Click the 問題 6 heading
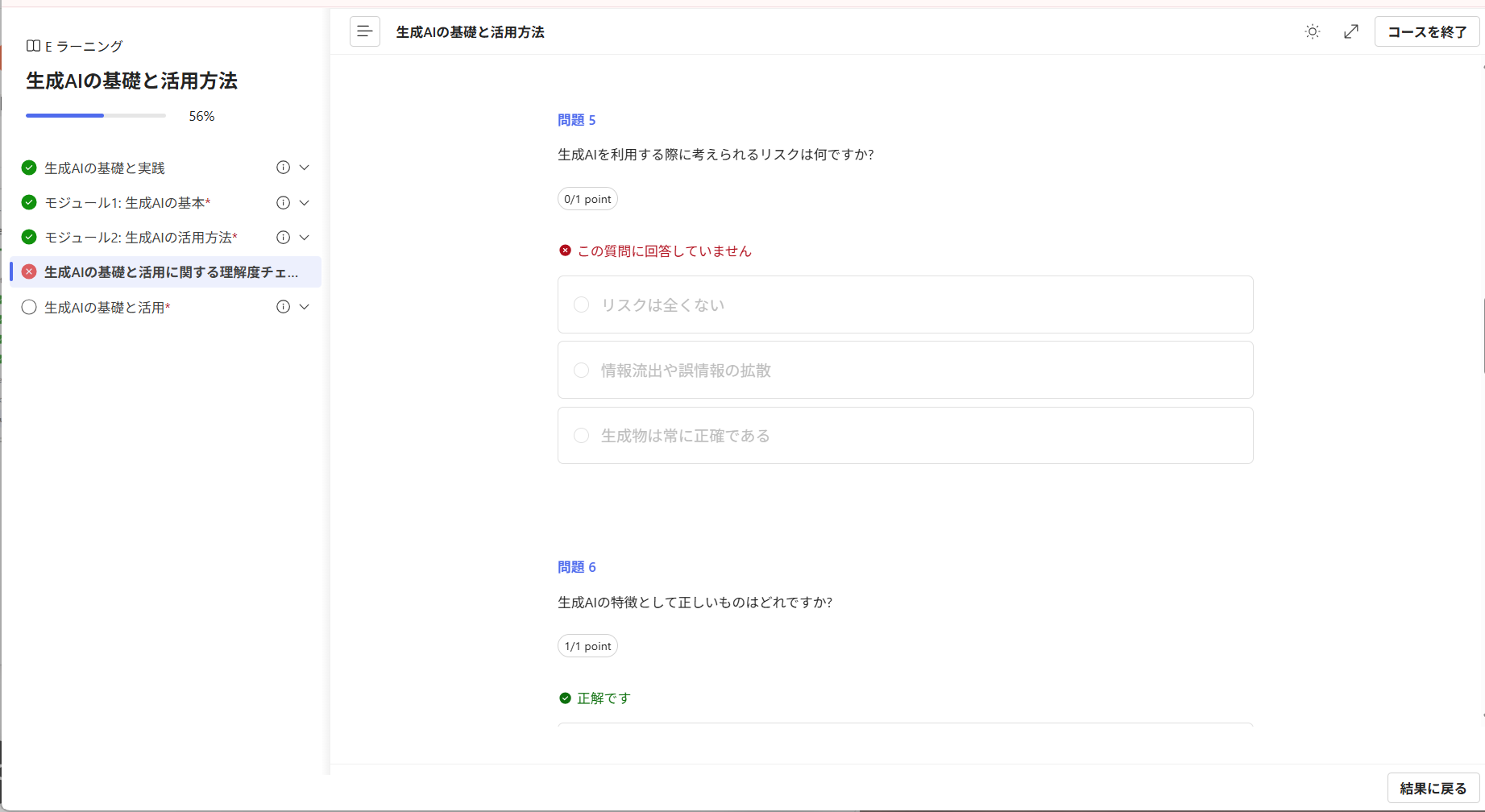This screenshot has height=812, width=1485. coord(576,567)
